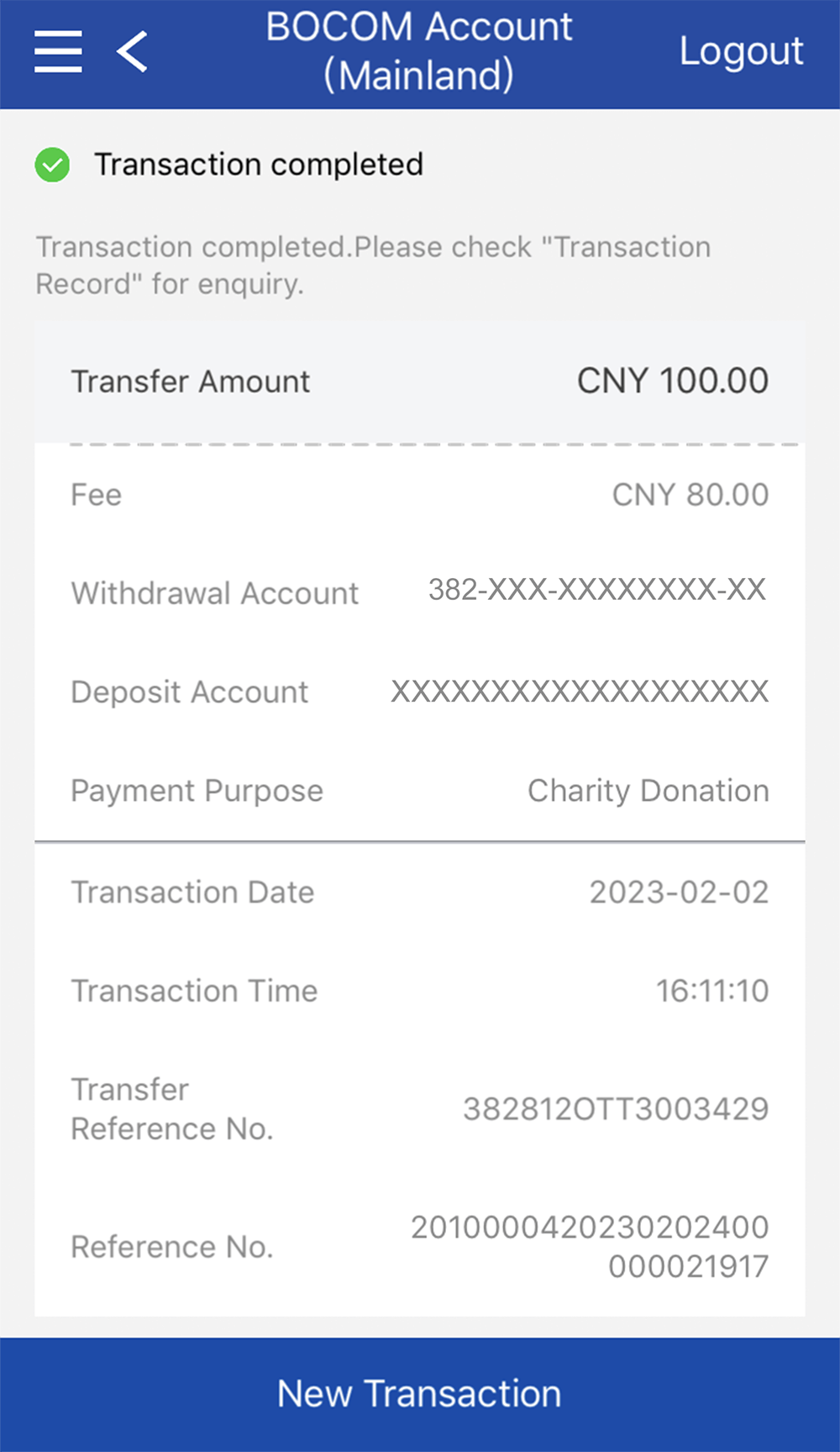This screenshot has width=840, height=1452.
Task: Click the green transaction completed checkmark
Action: (x=52, y=165)
